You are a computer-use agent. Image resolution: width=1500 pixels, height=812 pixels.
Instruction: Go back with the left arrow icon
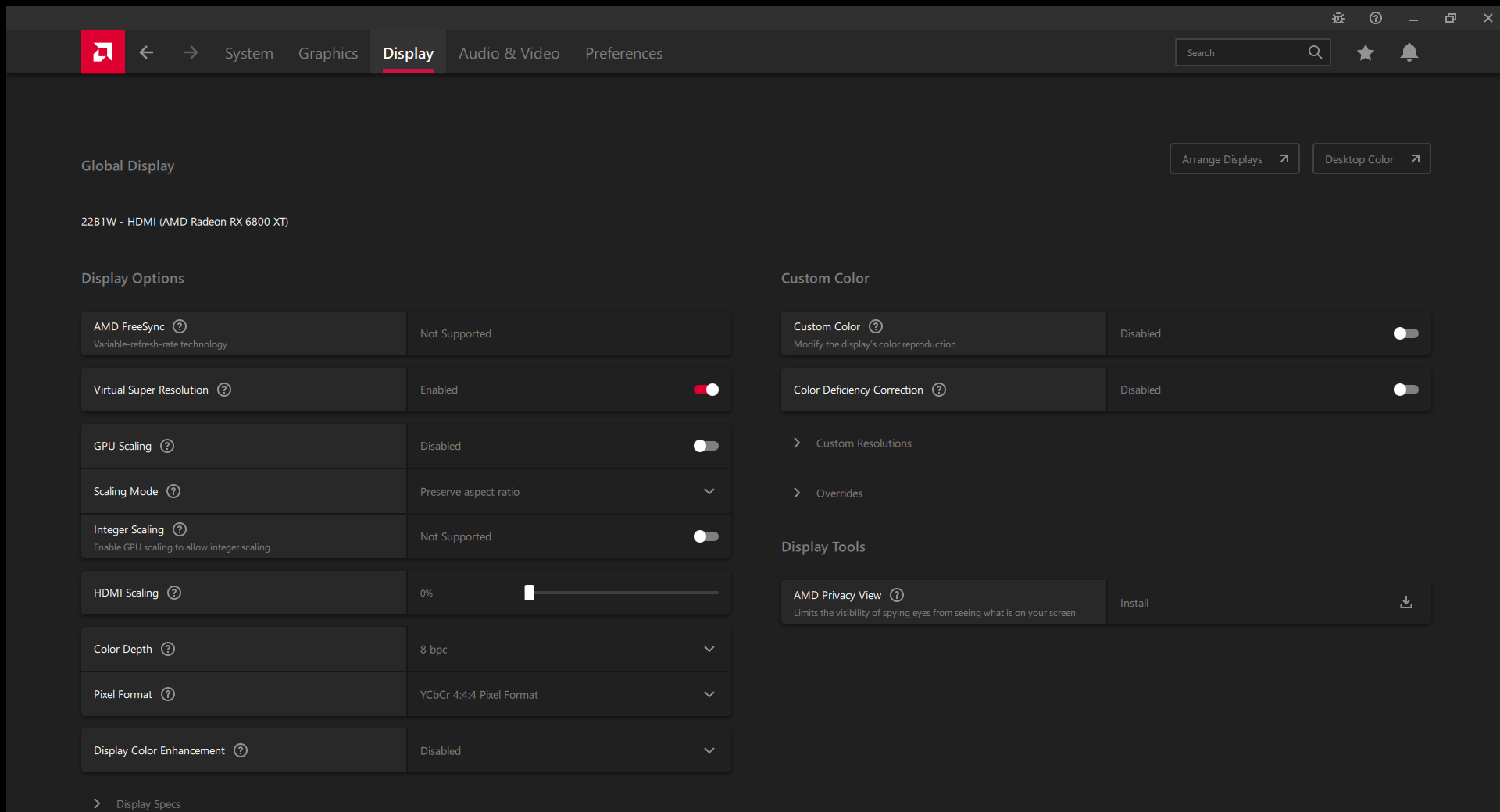146,52
